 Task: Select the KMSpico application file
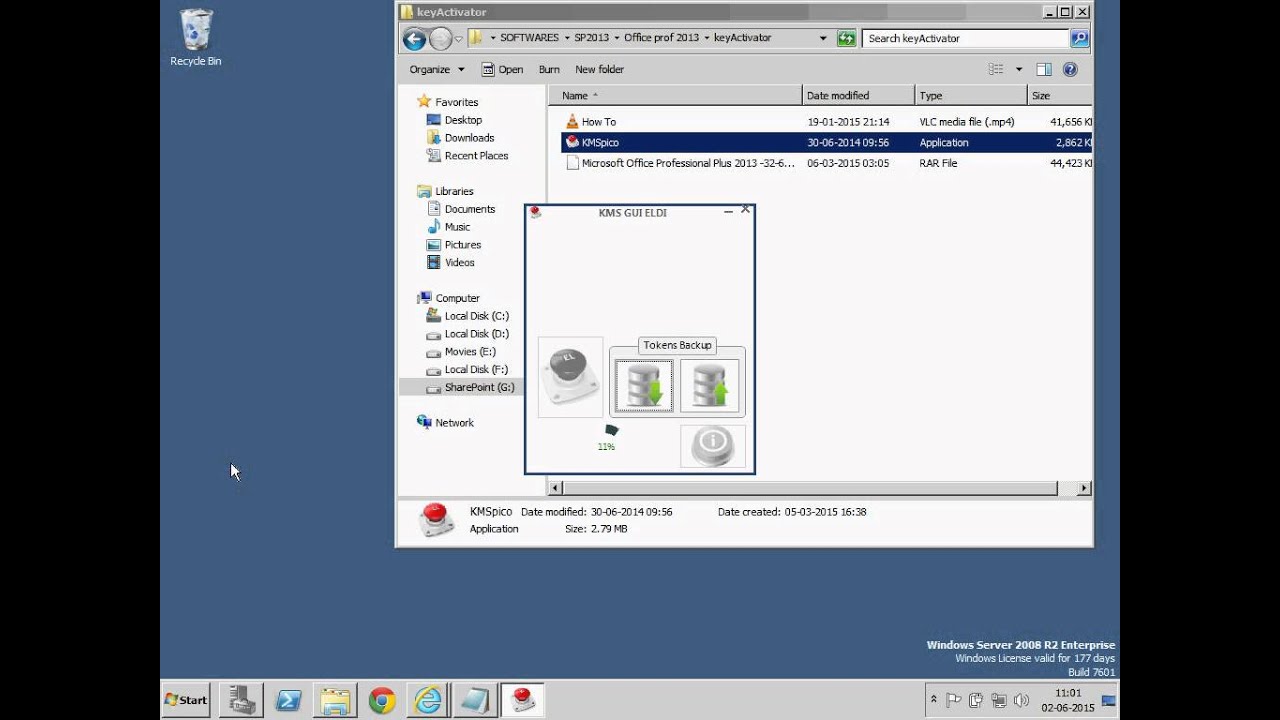click(x=826, y=142)
